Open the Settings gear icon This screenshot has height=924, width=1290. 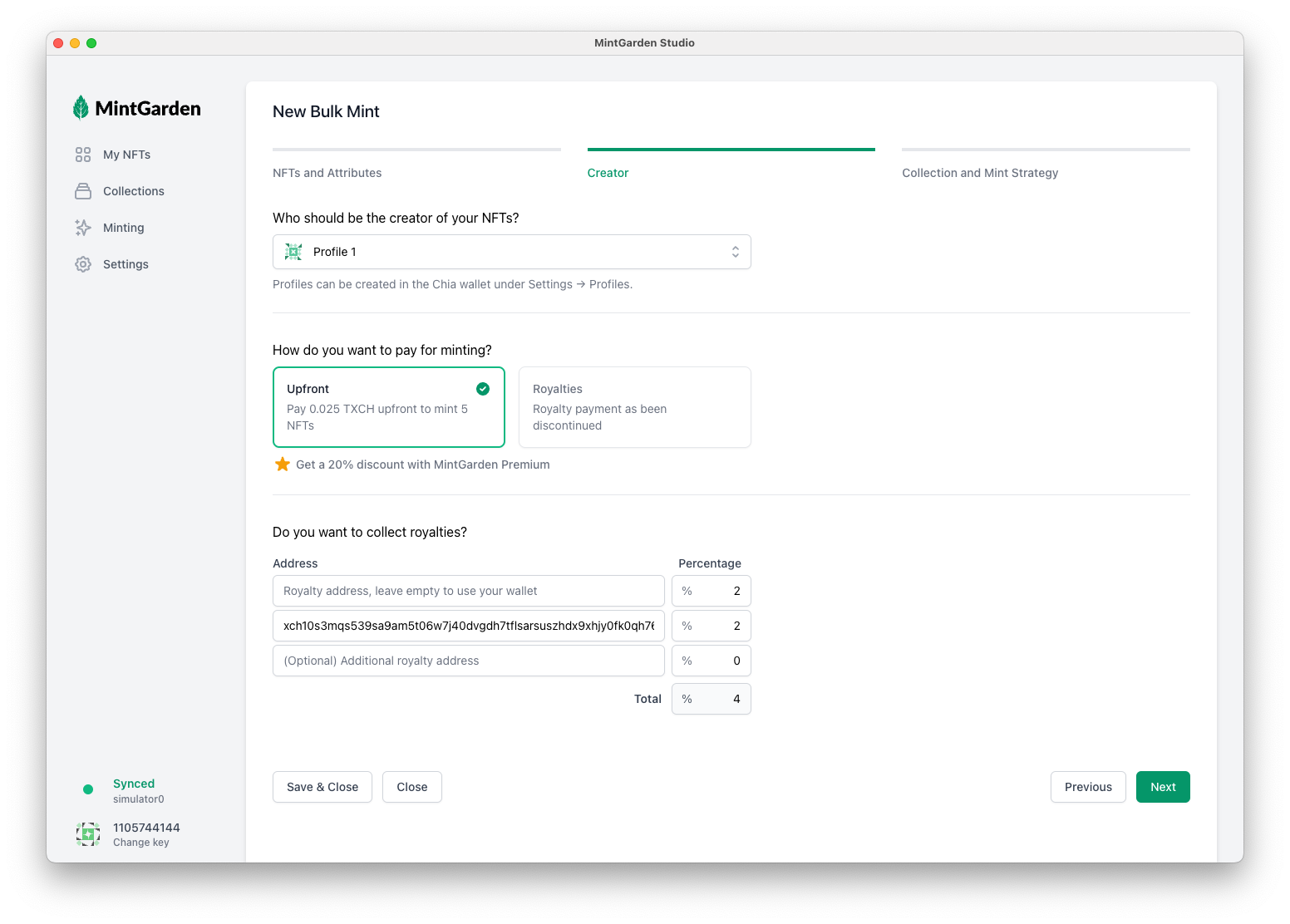click(x=83, y=264)
